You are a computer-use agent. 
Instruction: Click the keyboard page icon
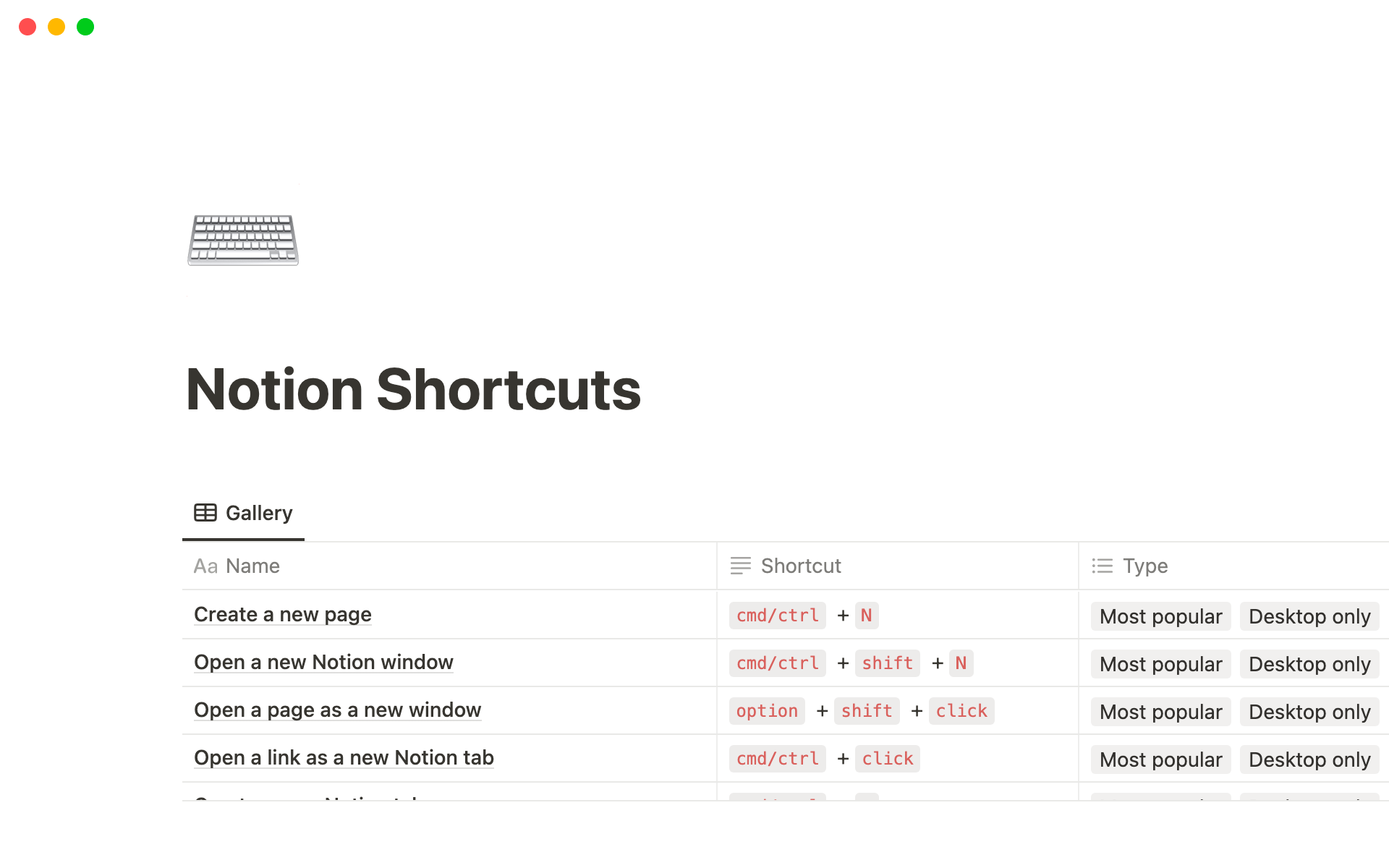pyautogui.click(x=243, y=240)
